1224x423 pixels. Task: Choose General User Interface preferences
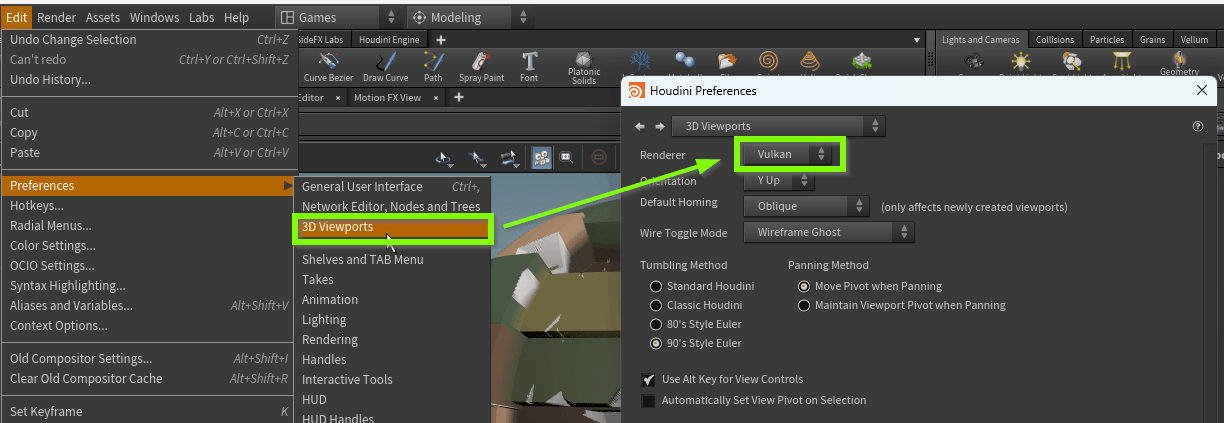(392, 187)
